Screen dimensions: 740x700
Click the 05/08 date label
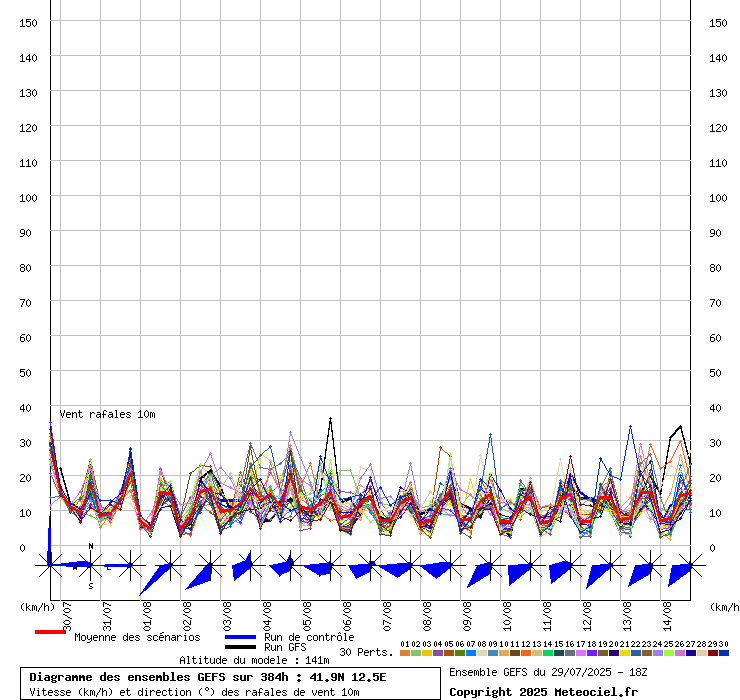click(x=307, y=616)
